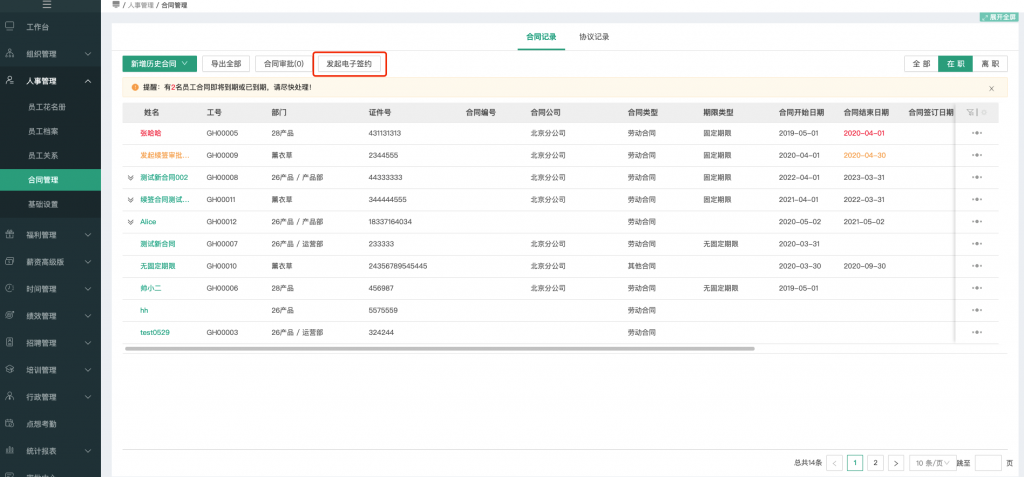Open more actions for 帅小二 row
The height and width of the screenshot is (477, 1024).
tap(977, 288)
